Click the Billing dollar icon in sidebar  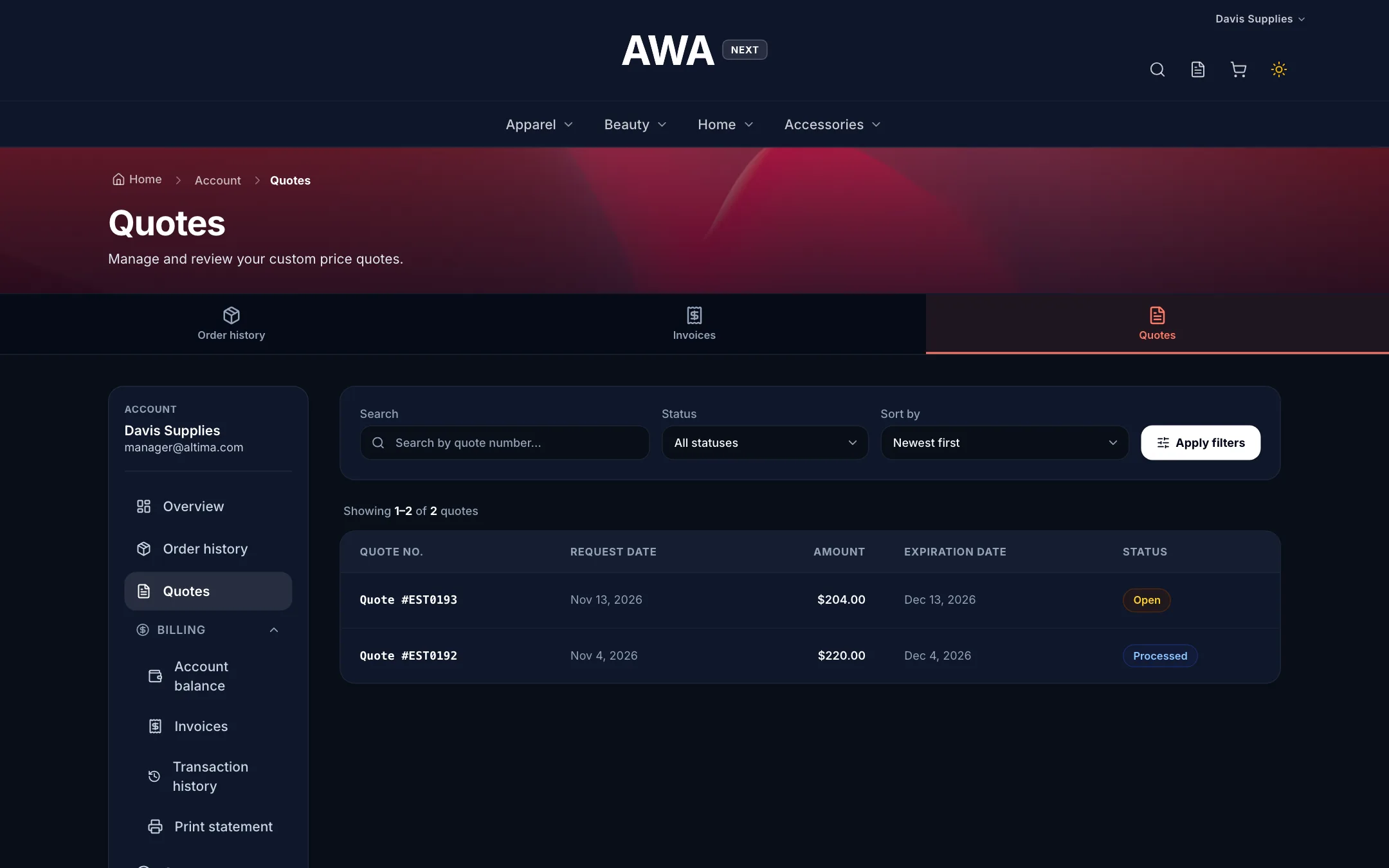143,630
